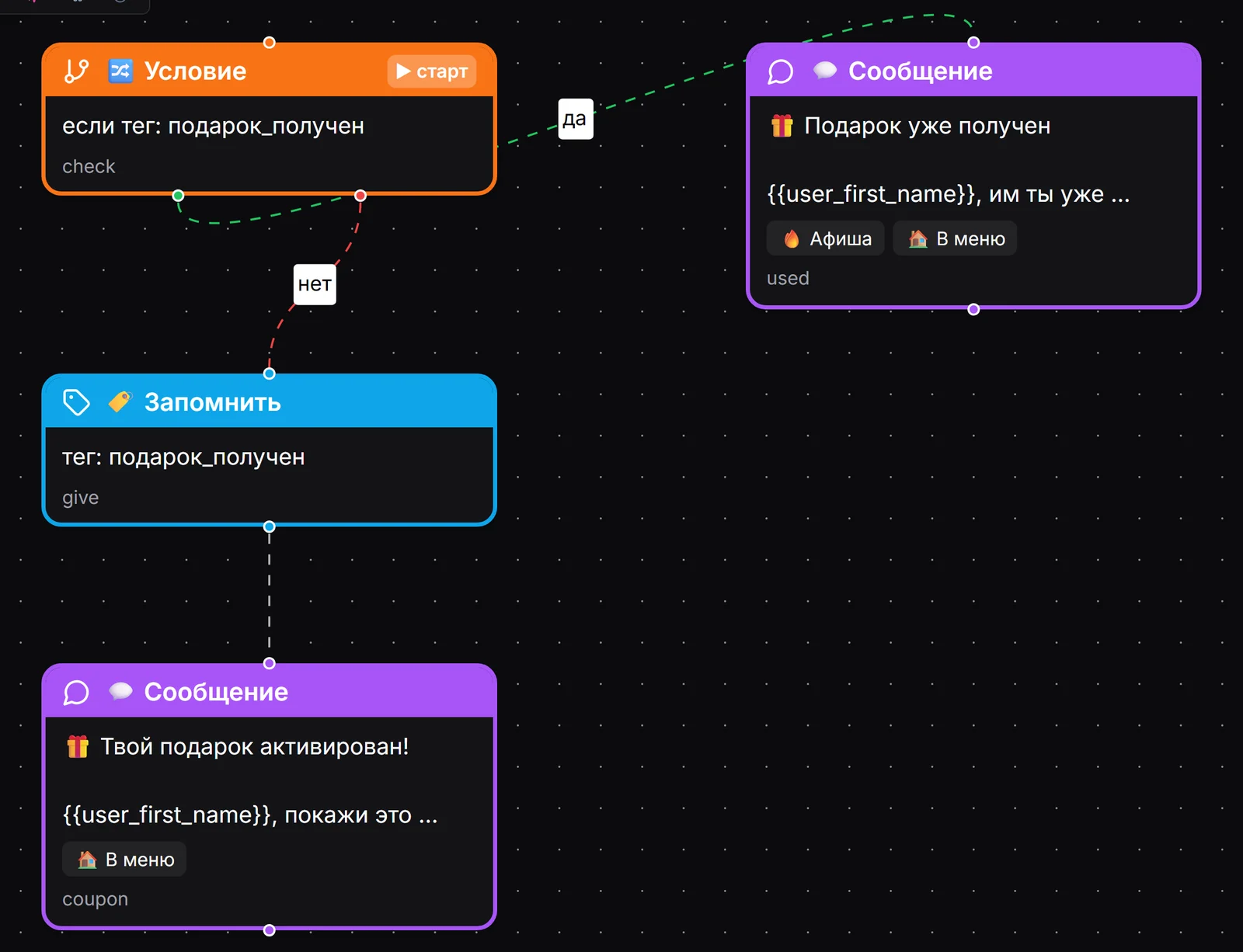Click the top input connector of the coupon message node

[x=270, y=663]
